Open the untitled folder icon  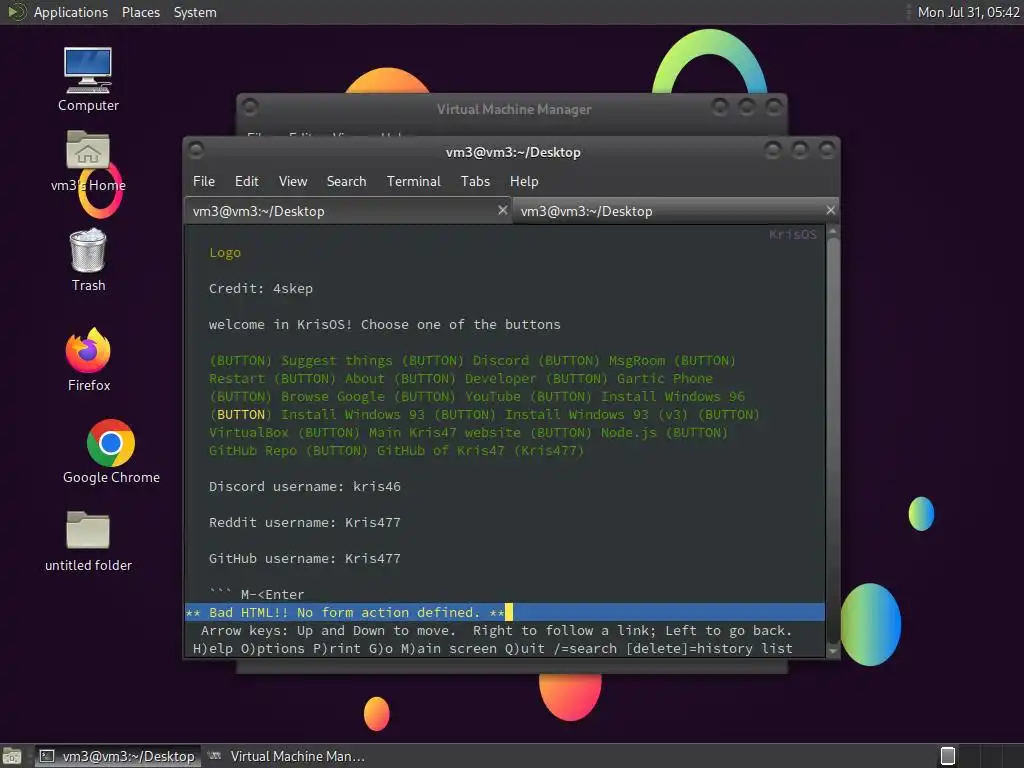[x=88, y=542]
